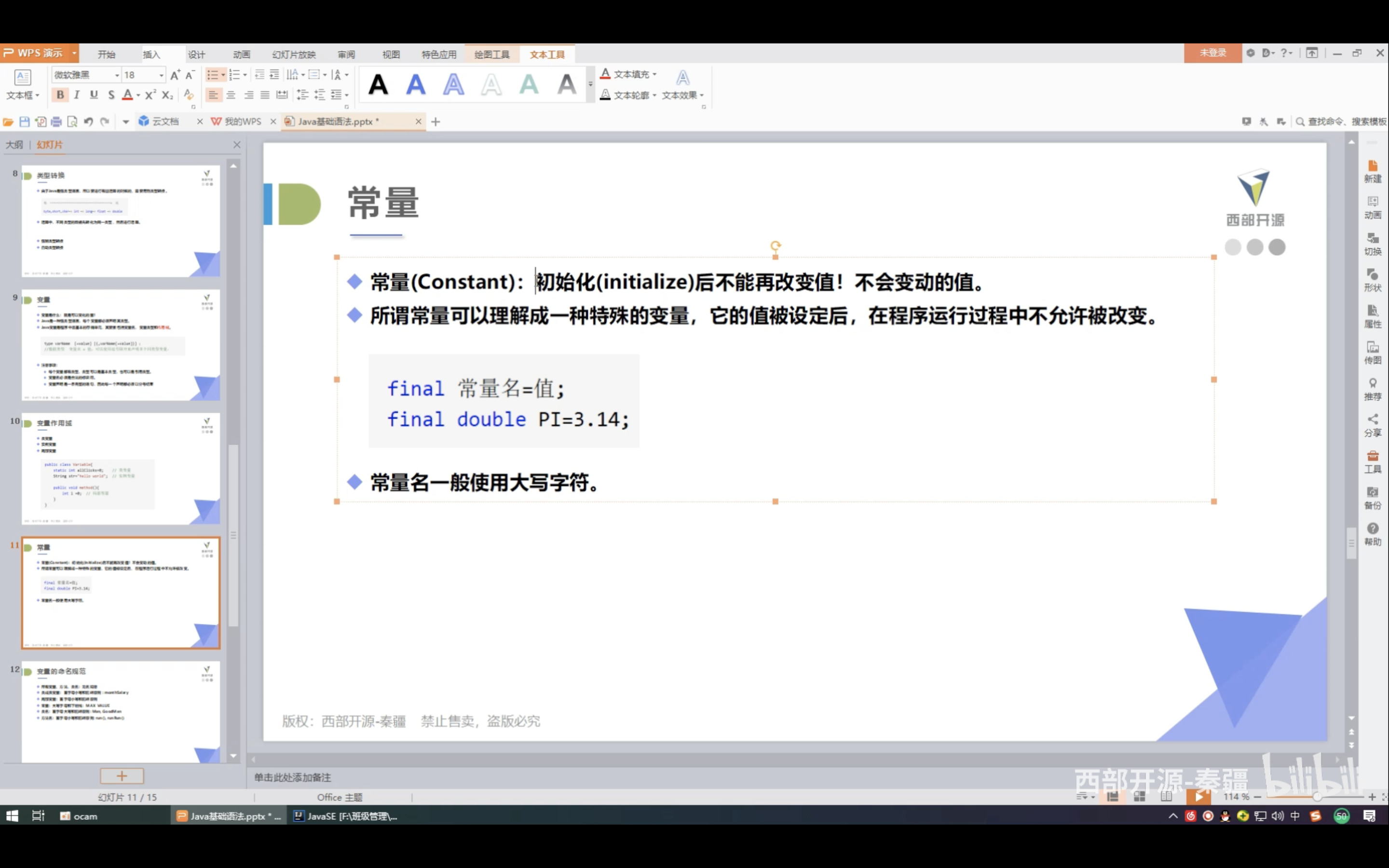Screen dimensions: 1389x868
Task: Toggle bold formatting button
Action: click(60, 95)
